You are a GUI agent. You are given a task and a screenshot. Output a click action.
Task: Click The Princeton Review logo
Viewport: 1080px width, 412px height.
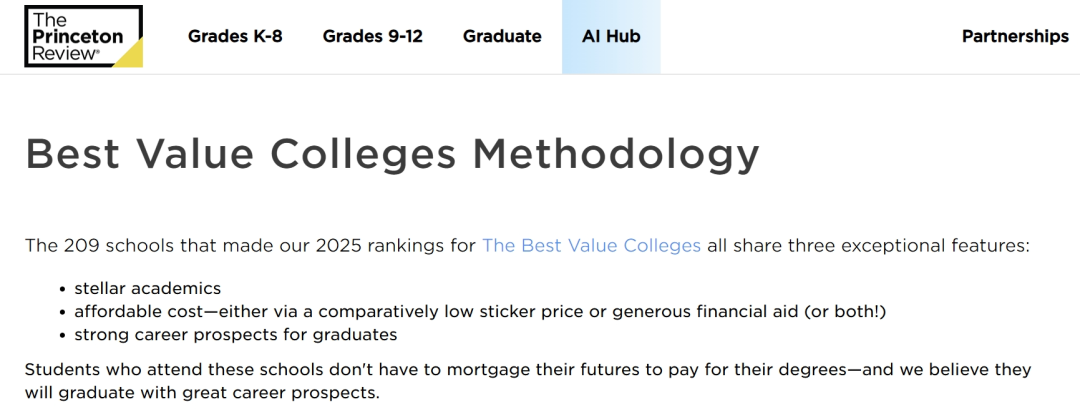(x=83, y=37)
